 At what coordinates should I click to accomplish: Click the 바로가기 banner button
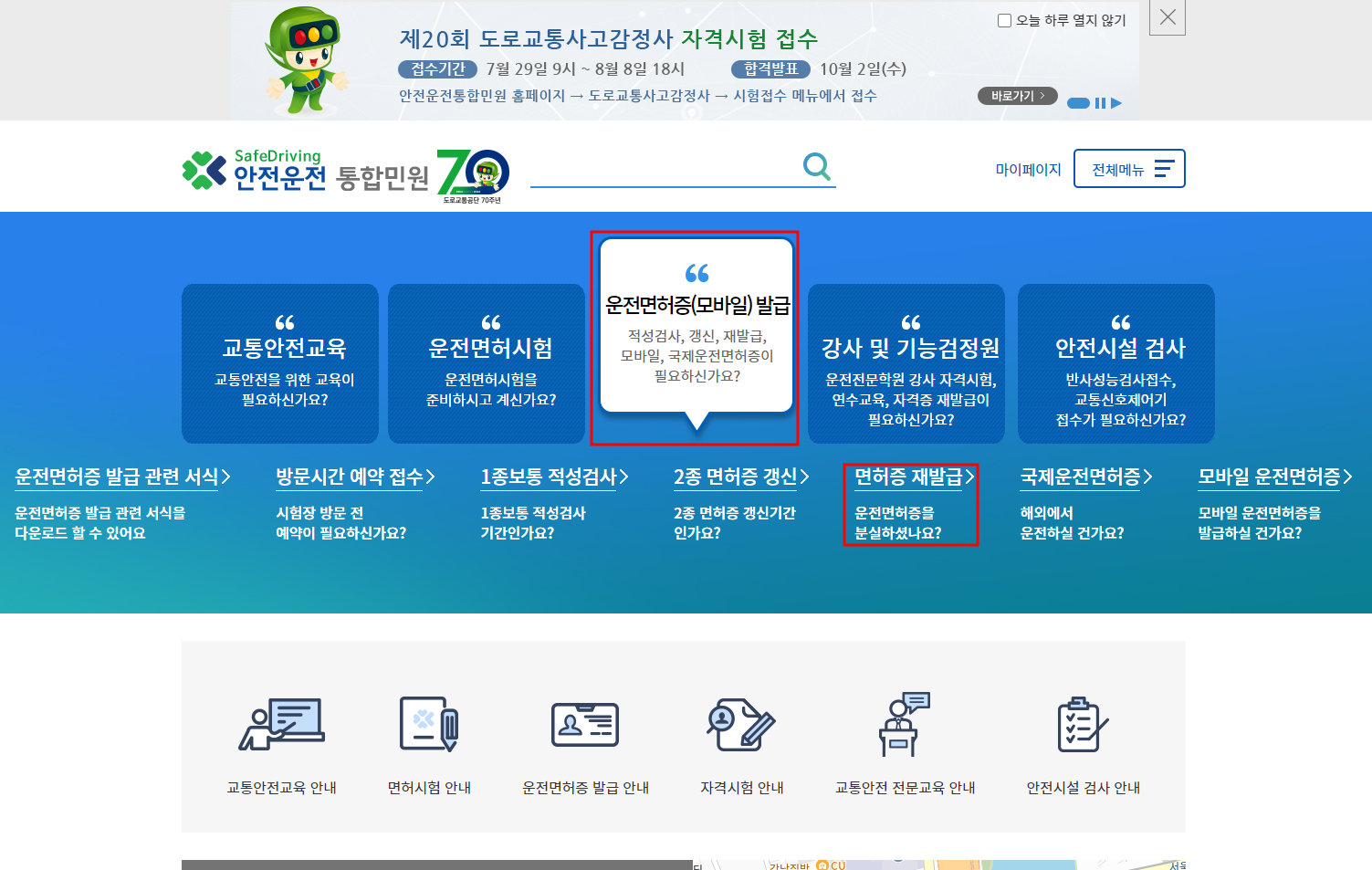pos(1016,95)
